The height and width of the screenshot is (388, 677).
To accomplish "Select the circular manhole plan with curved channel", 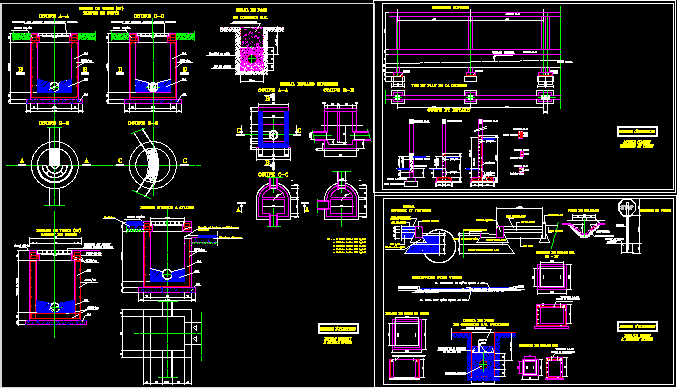I will (153, 165).
